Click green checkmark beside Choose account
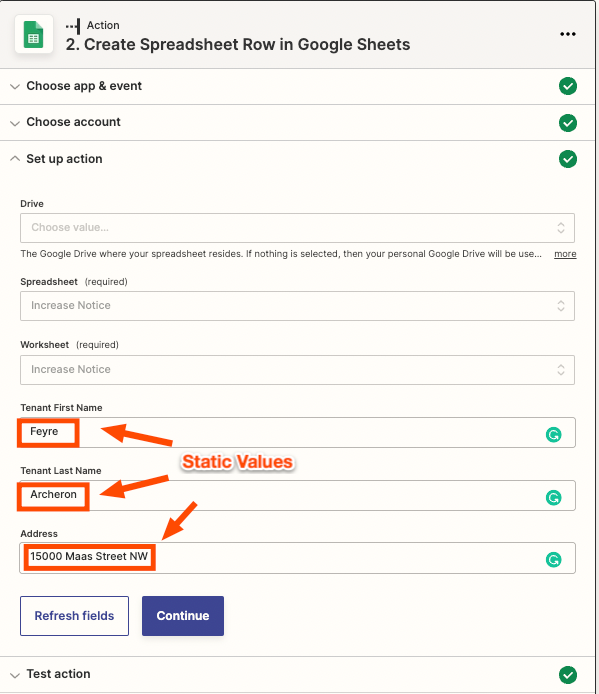599x694 pixels. [x=568, y=123]
